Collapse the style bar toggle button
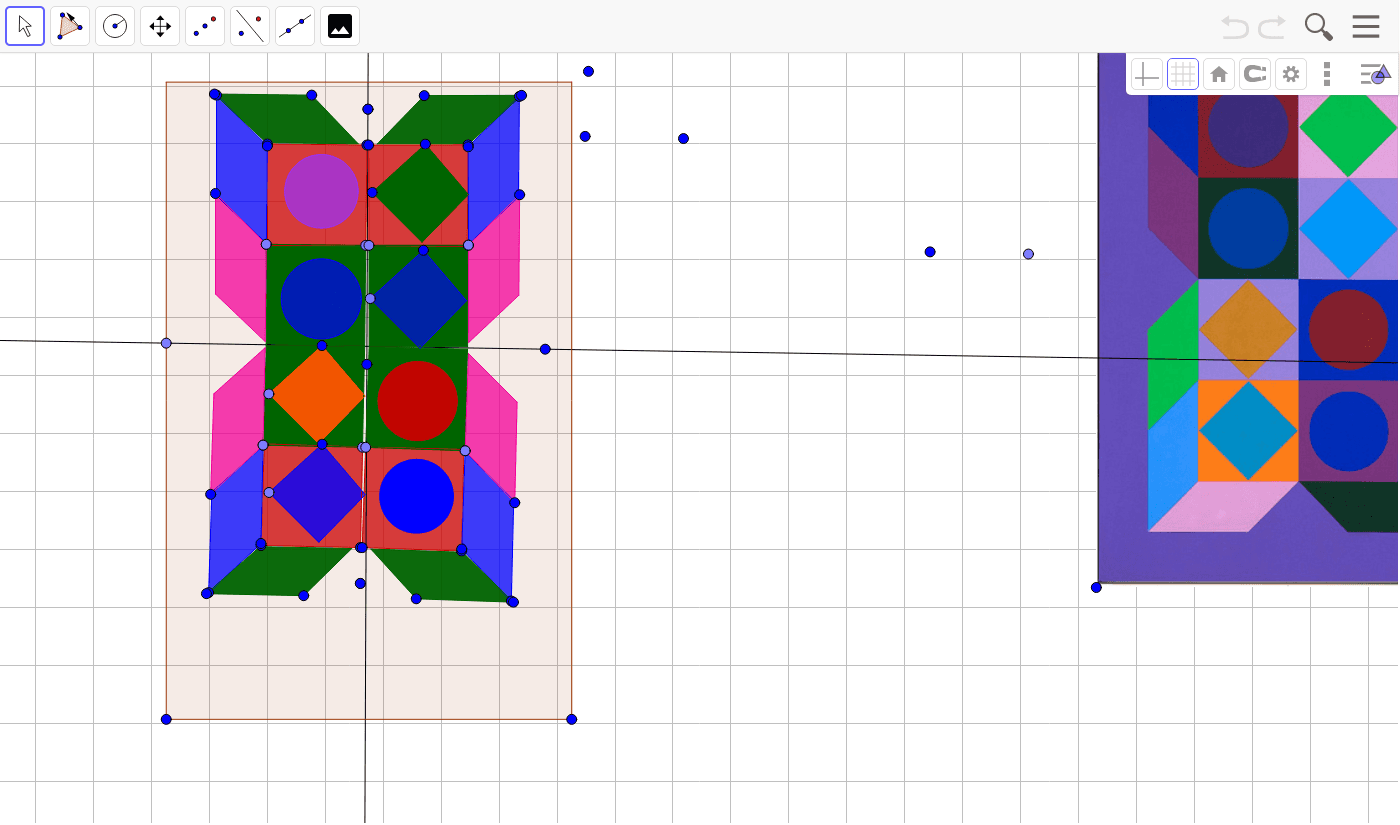1400x825 pixels. tap(1375, 74)
